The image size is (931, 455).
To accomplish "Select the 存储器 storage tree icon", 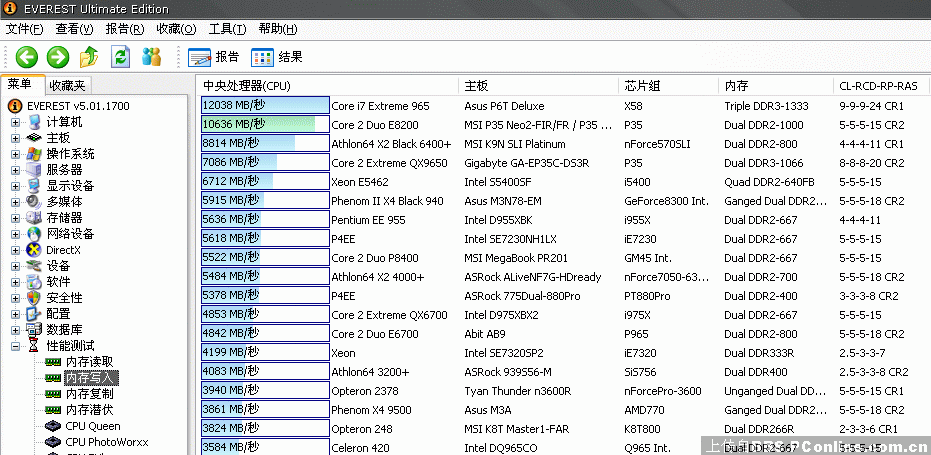I will (x=35, y=218).
